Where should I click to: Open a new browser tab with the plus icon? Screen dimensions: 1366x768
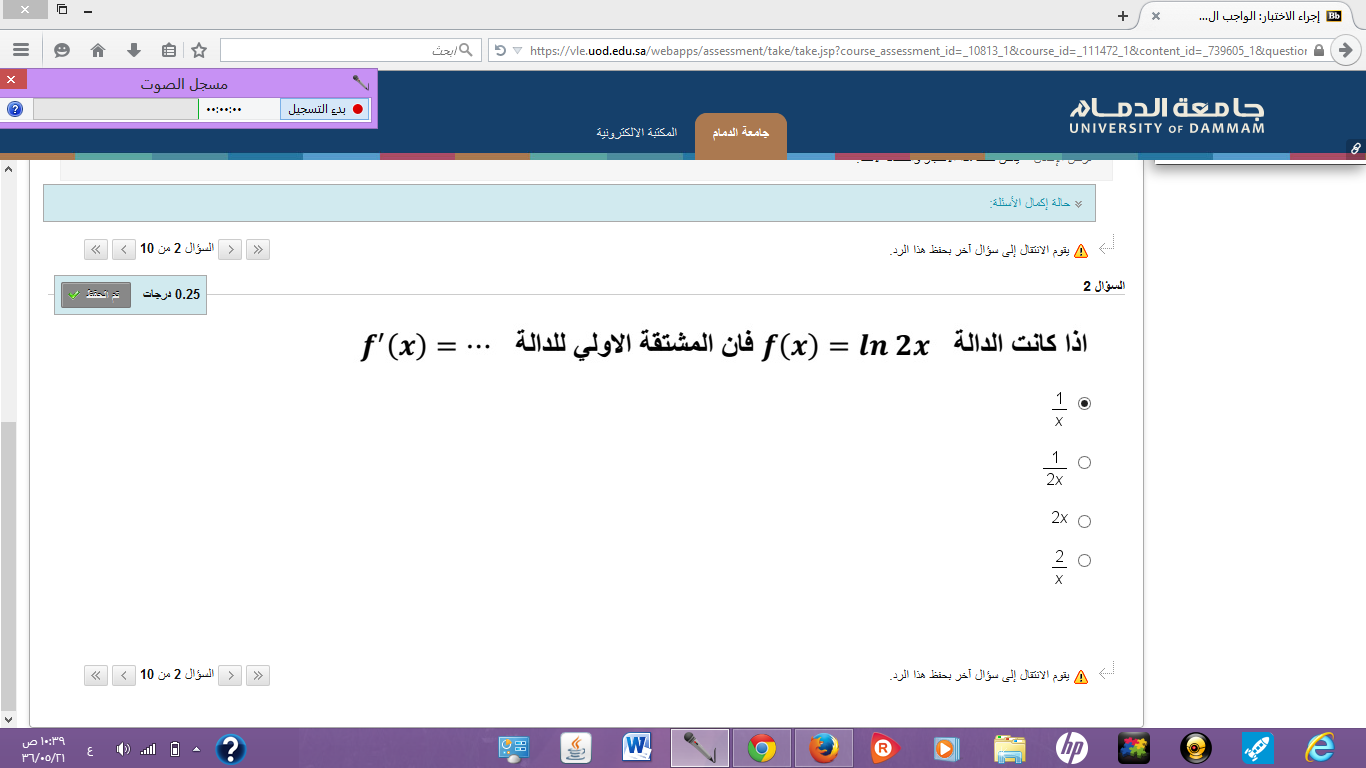[x=1123, y=16]
